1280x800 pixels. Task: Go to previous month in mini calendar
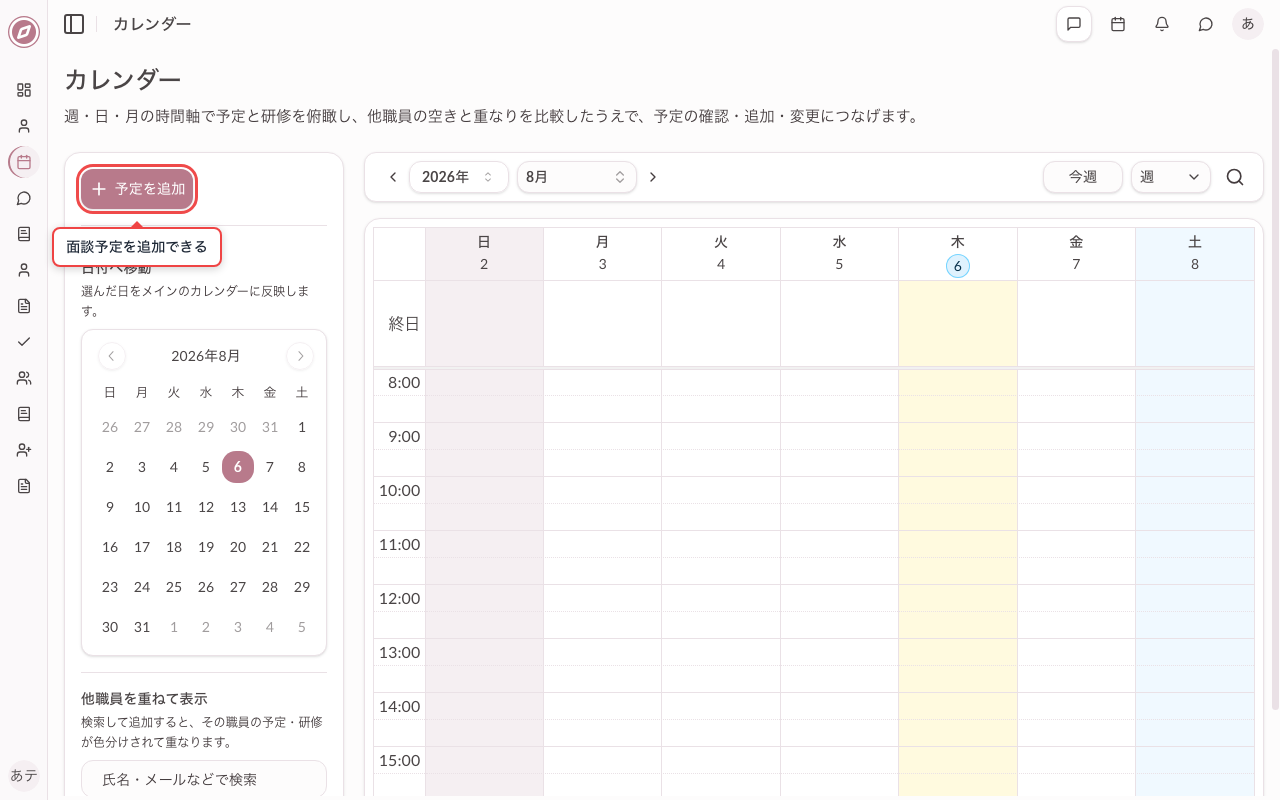[x=112, y=356]
